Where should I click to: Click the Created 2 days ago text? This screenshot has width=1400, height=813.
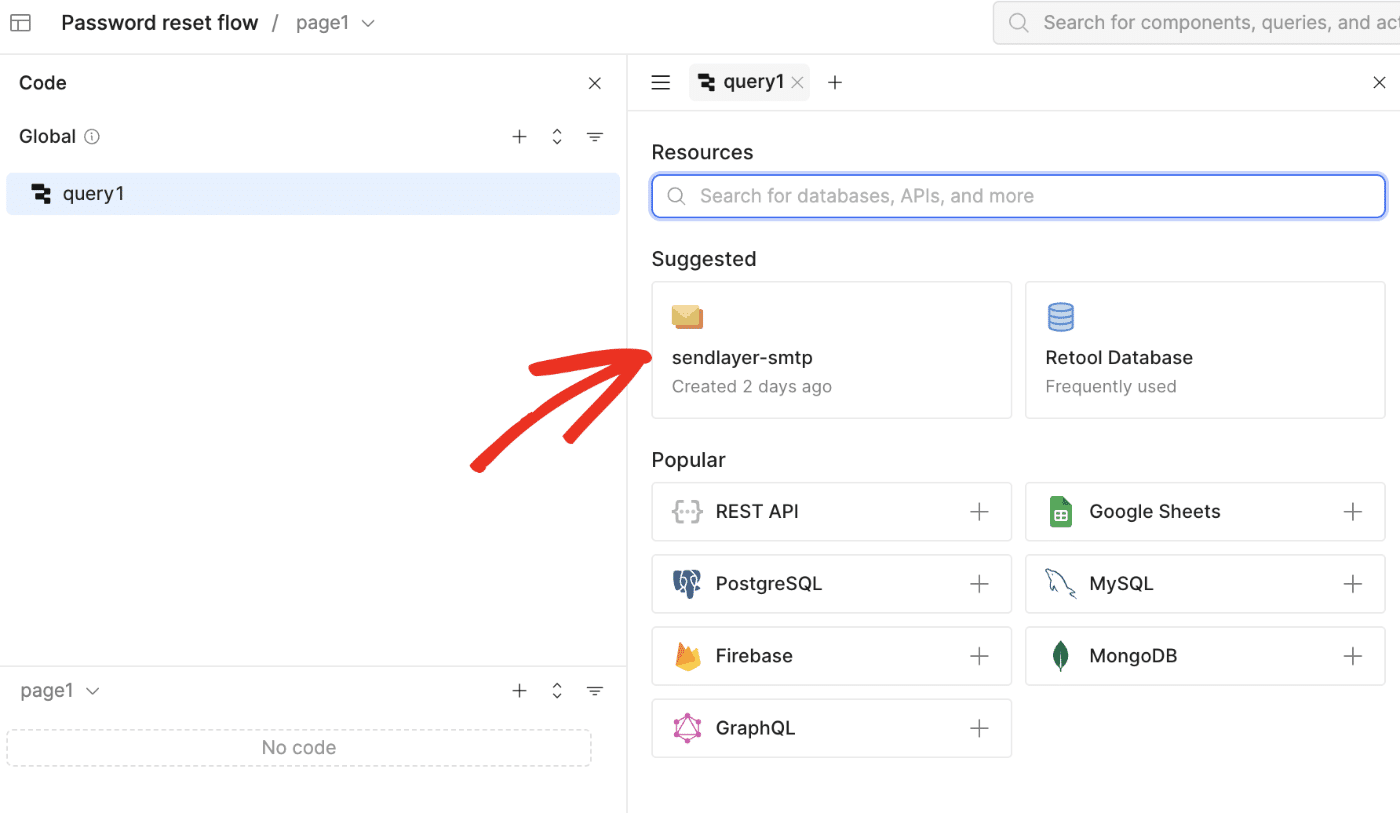tap(752, 387)
